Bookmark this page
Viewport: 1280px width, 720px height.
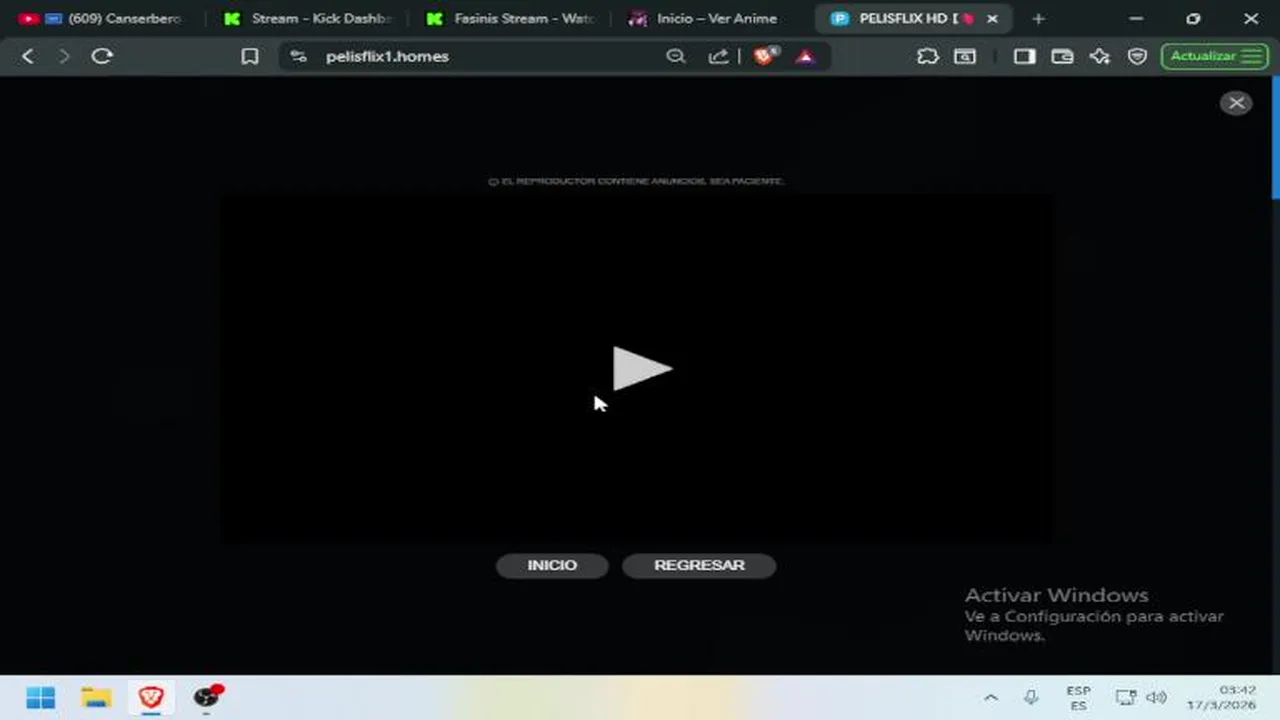[x=250, y=57]
